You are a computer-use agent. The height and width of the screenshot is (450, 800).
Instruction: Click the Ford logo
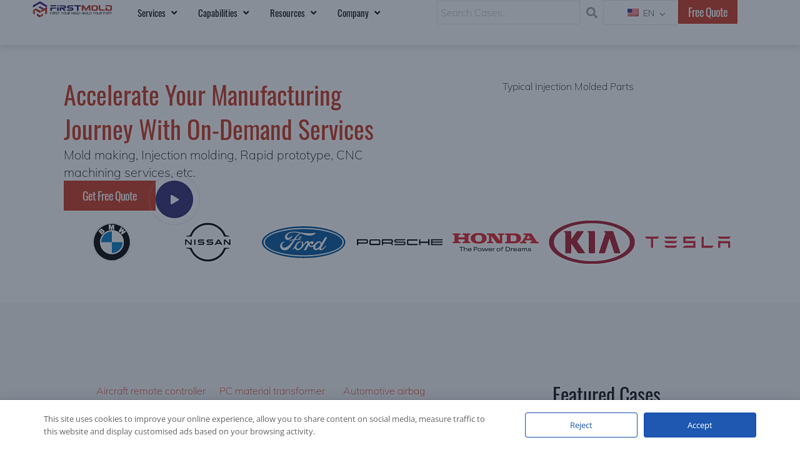(304, 242)
